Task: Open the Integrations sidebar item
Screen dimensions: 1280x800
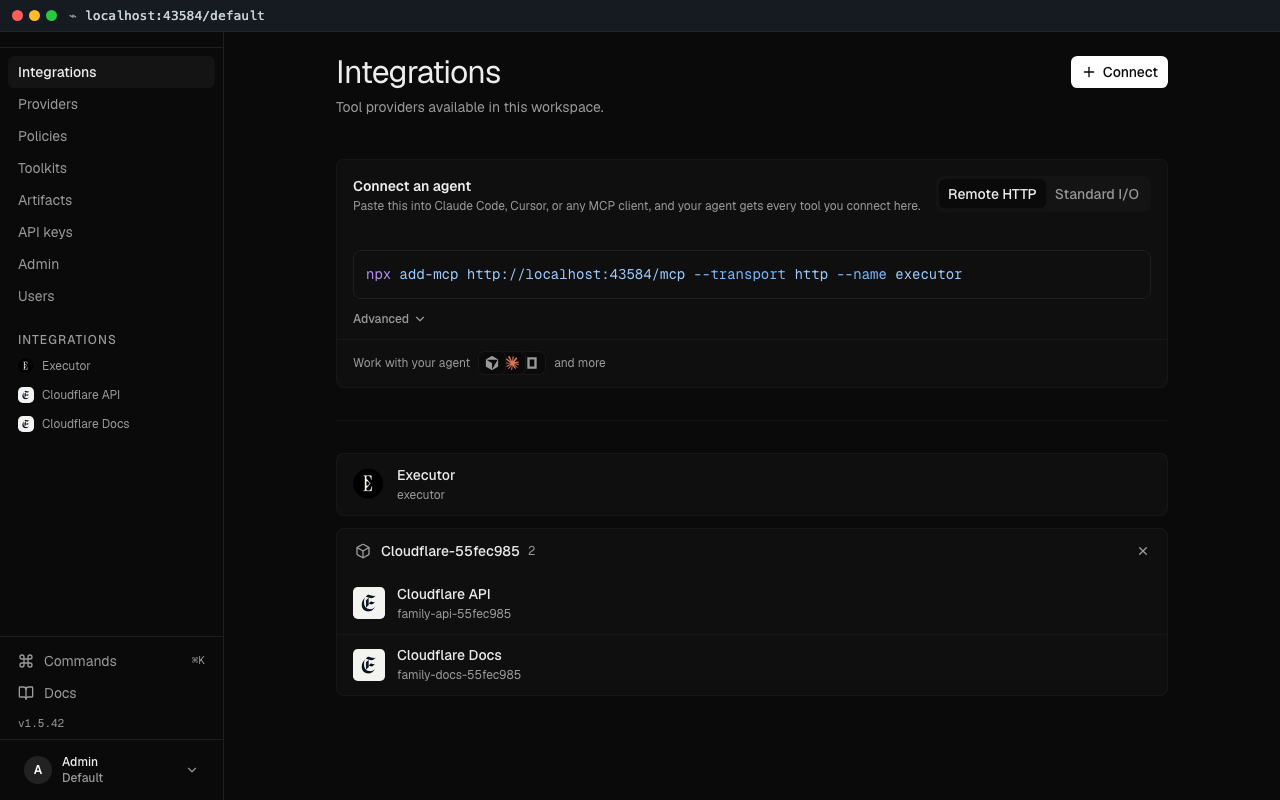Action: coord(111,72)
